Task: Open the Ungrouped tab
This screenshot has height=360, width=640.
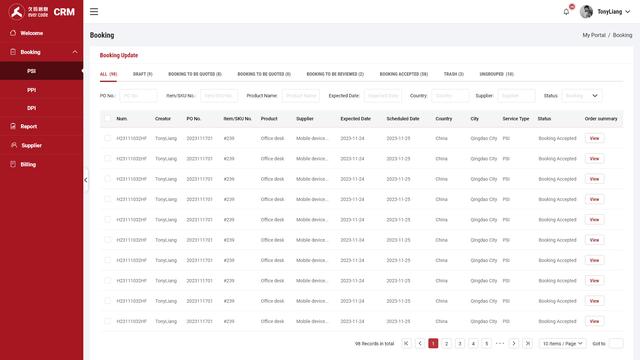Action: click(x=496, y=74)
